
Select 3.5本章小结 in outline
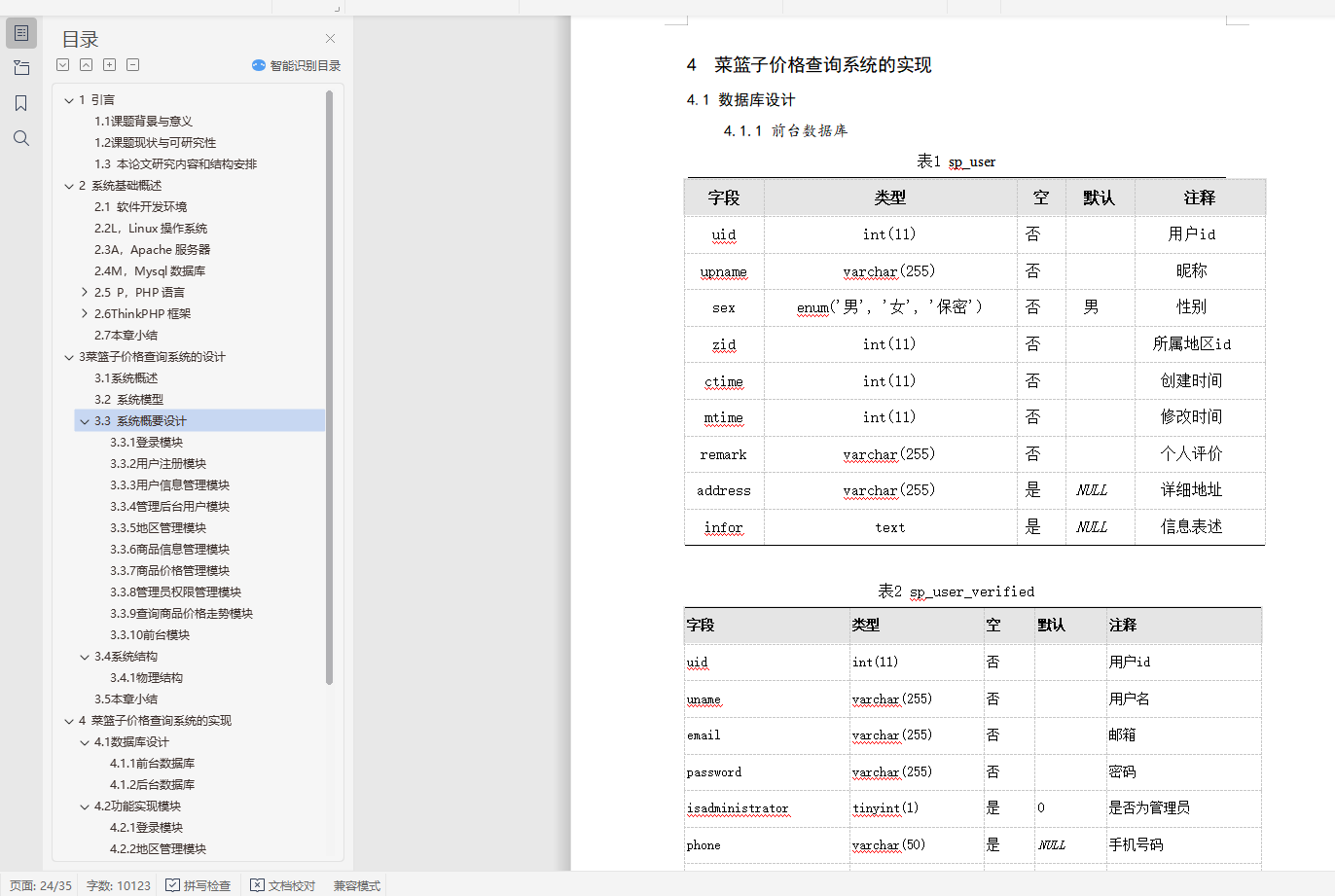[126, 699]
